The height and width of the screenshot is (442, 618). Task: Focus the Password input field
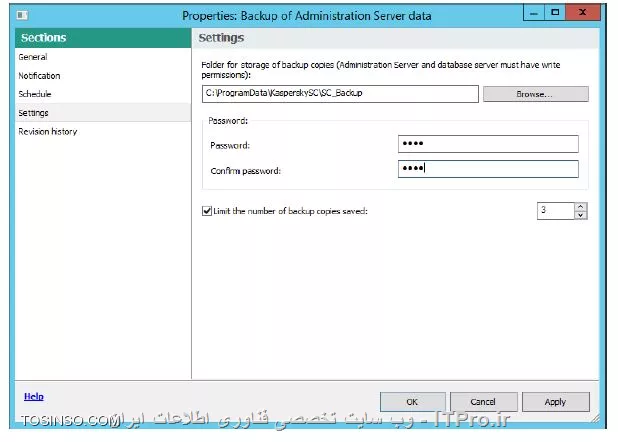pos(488,144)
